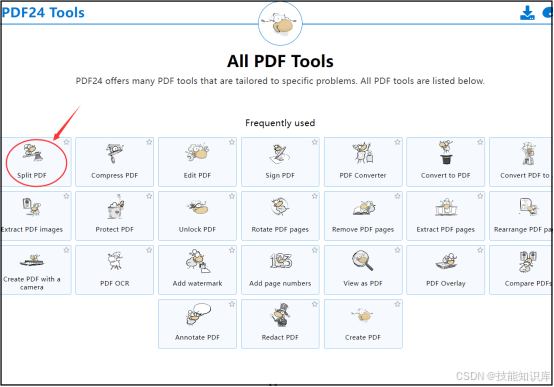
Task: Open the Compress PDF tool
Action: tap(114, 162)
